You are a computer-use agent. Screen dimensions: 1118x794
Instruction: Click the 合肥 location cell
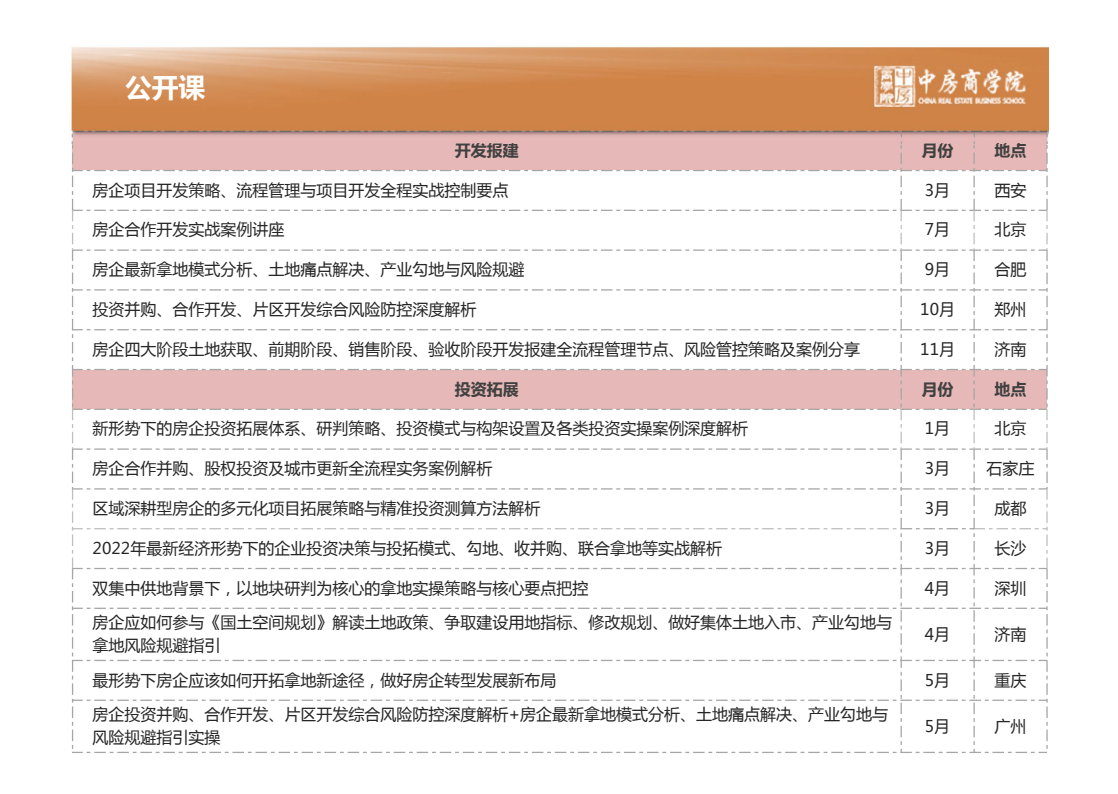1010,270
